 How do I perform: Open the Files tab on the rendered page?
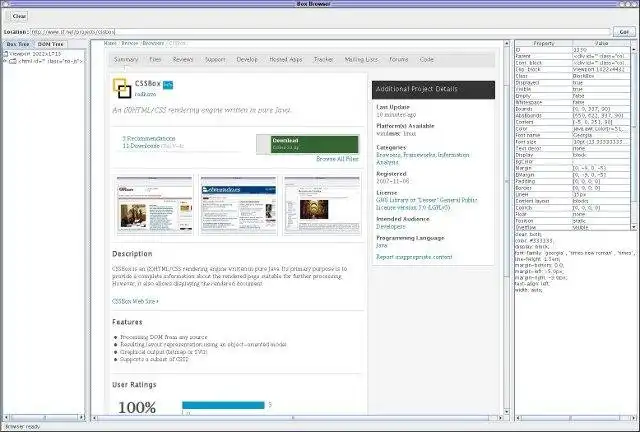(155, 60)
